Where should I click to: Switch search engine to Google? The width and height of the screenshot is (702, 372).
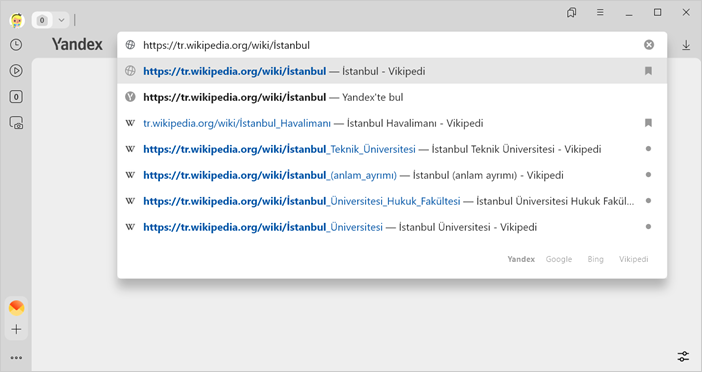pyautogui.click(x=559, y=259)
